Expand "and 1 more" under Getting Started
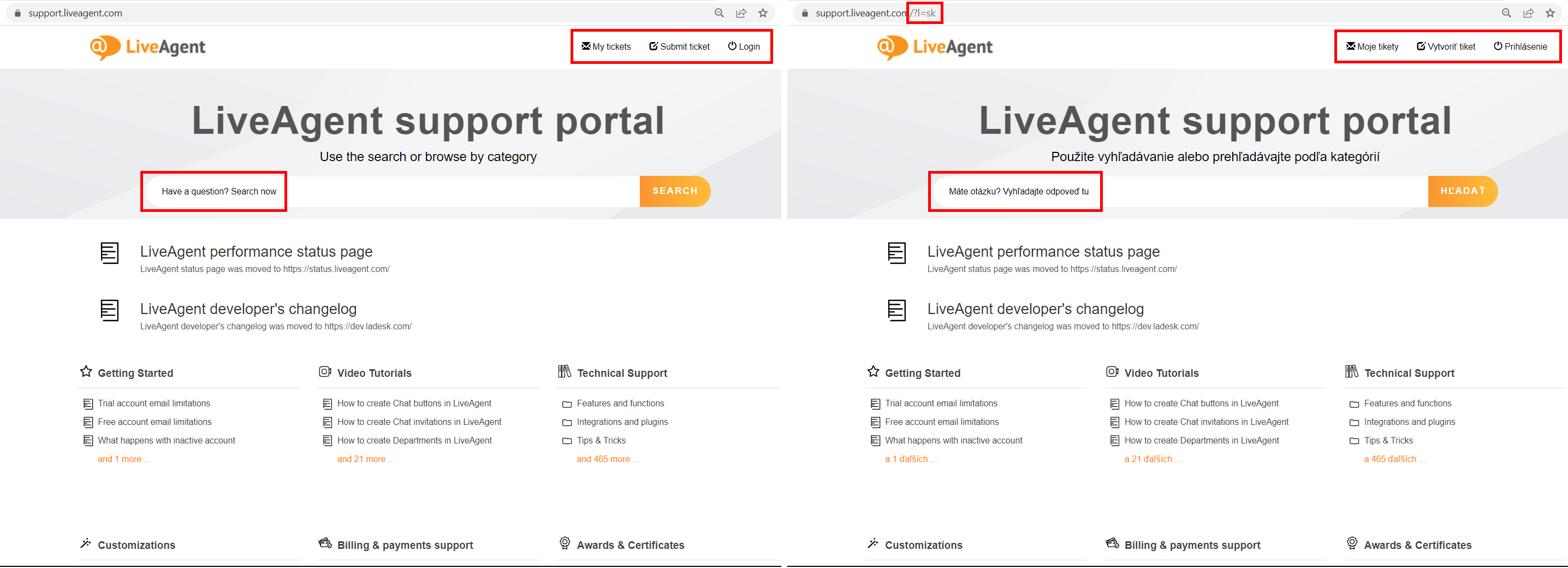The height and width of the screenshot is (568, 1568). [123, 458]
